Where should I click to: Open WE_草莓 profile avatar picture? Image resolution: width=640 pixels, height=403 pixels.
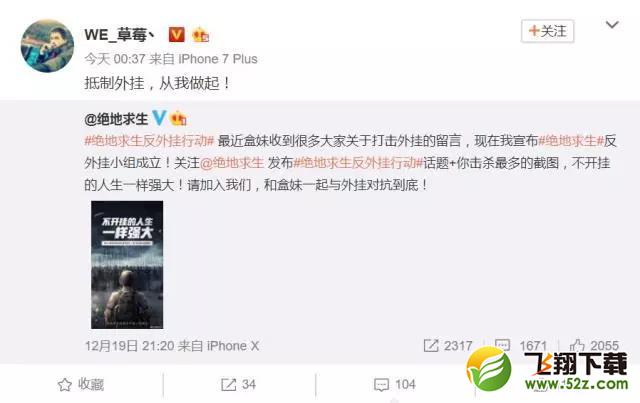[47, 46]
